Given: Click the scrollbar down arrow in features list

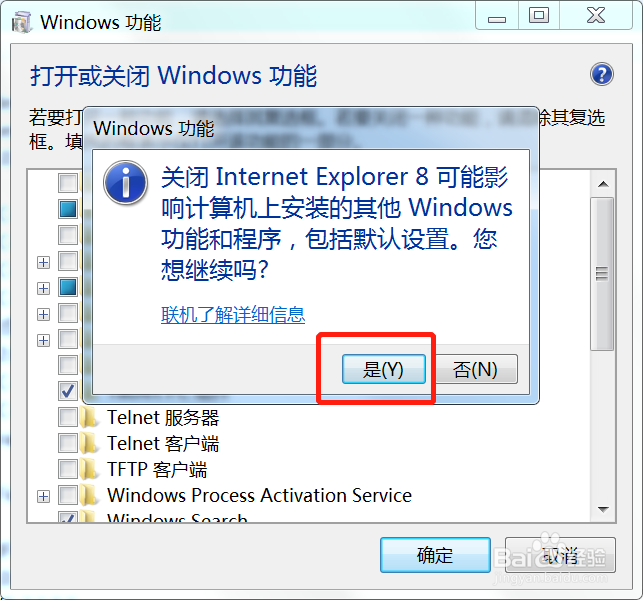Looking at the screenshot, I should (x=603, y=509).
